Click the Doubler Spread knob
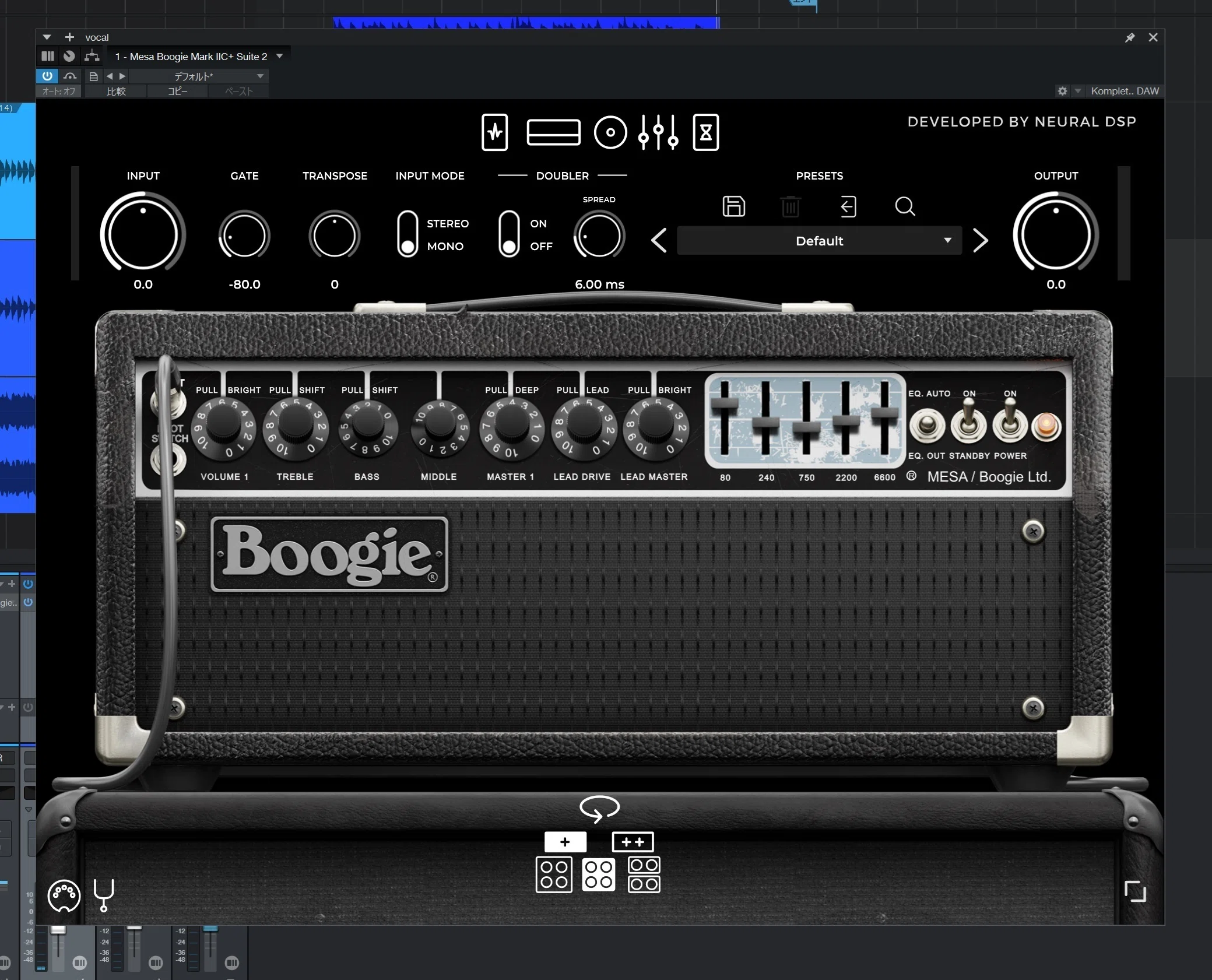 (599, 235)
